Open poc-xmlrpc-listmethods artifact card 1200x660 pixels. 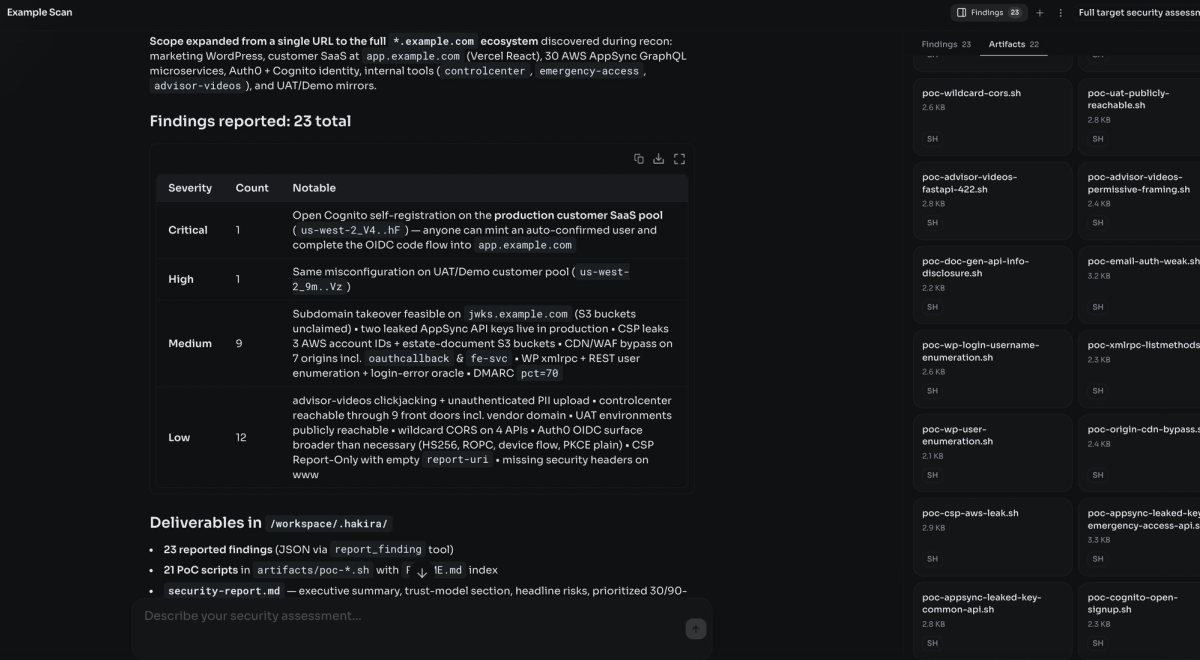[1140, 367]
